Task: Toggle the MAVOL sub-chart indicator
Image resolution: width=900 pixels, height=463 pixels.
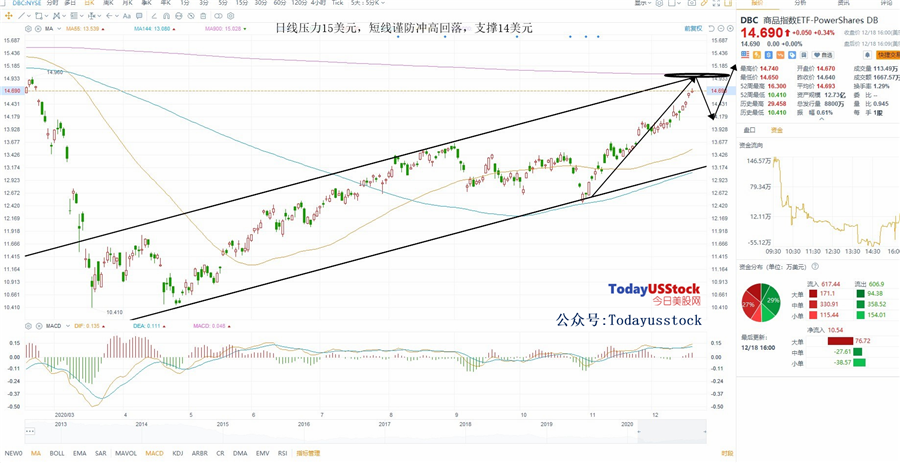Action: coord(126,453)
